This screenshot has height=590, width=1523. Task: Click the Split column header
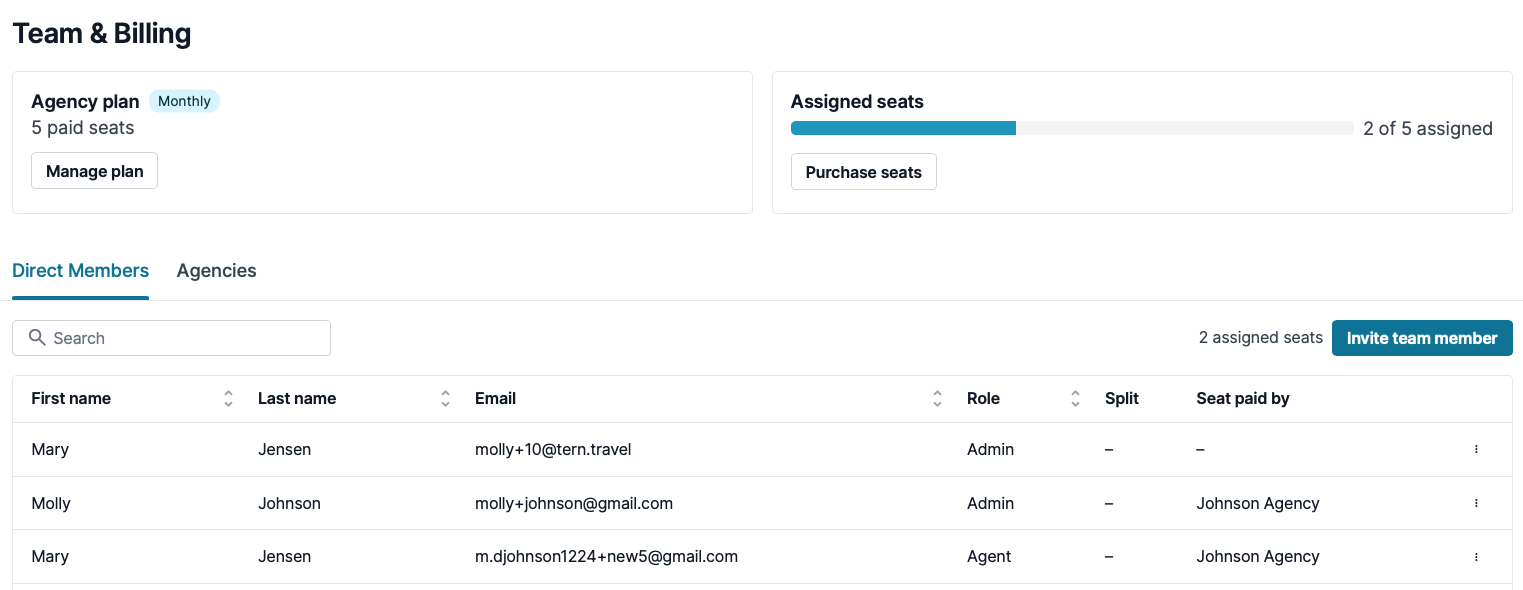tap(1121, 399)
